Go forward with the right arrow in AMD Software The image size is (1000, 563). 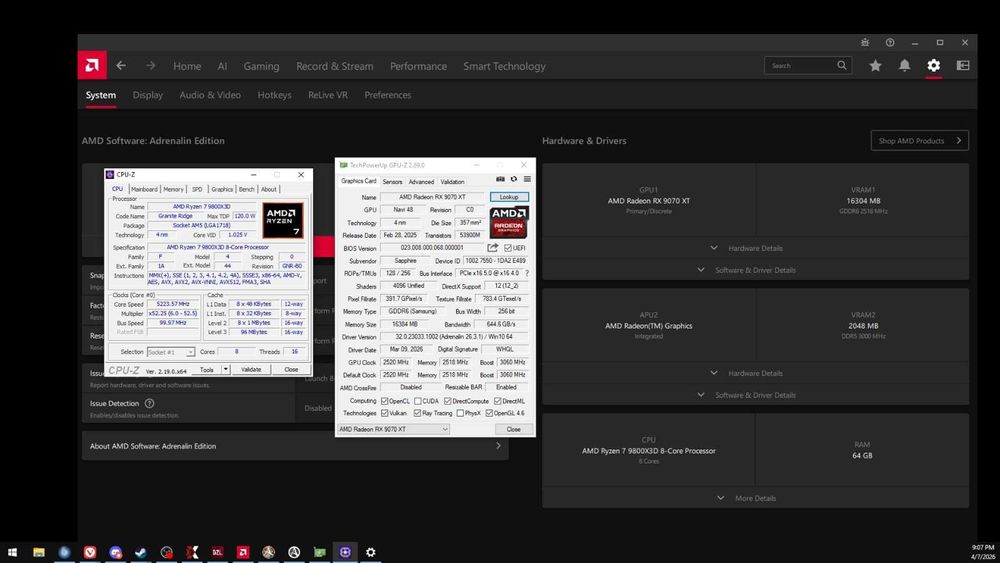tap(151, 65)
